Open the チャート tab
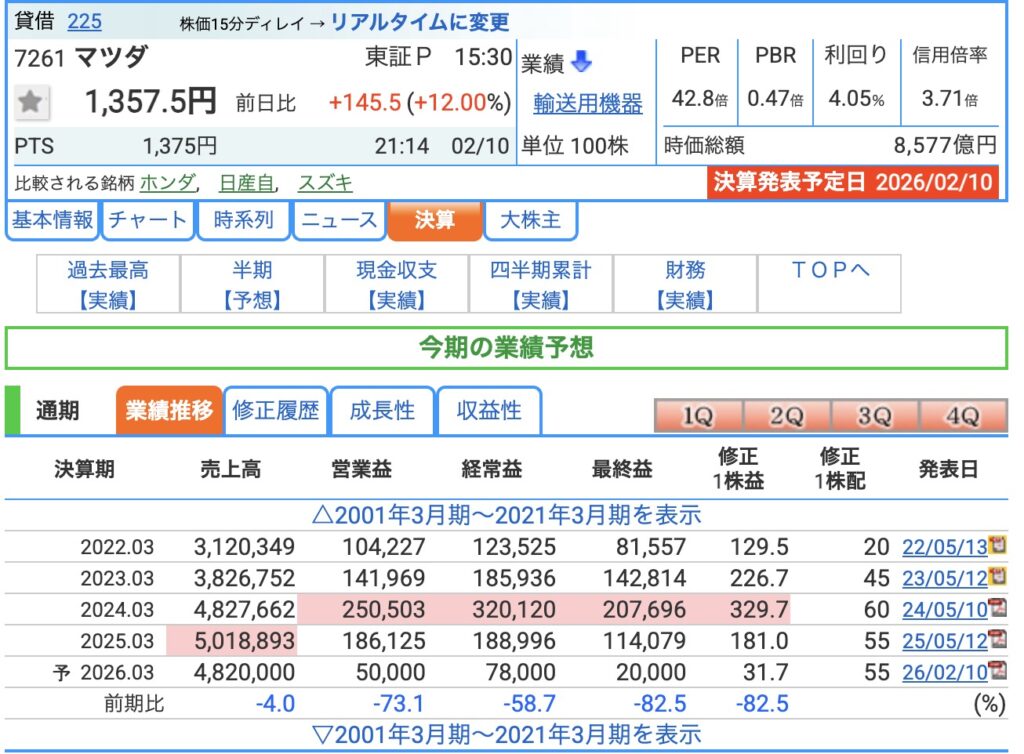 (148, 221)
